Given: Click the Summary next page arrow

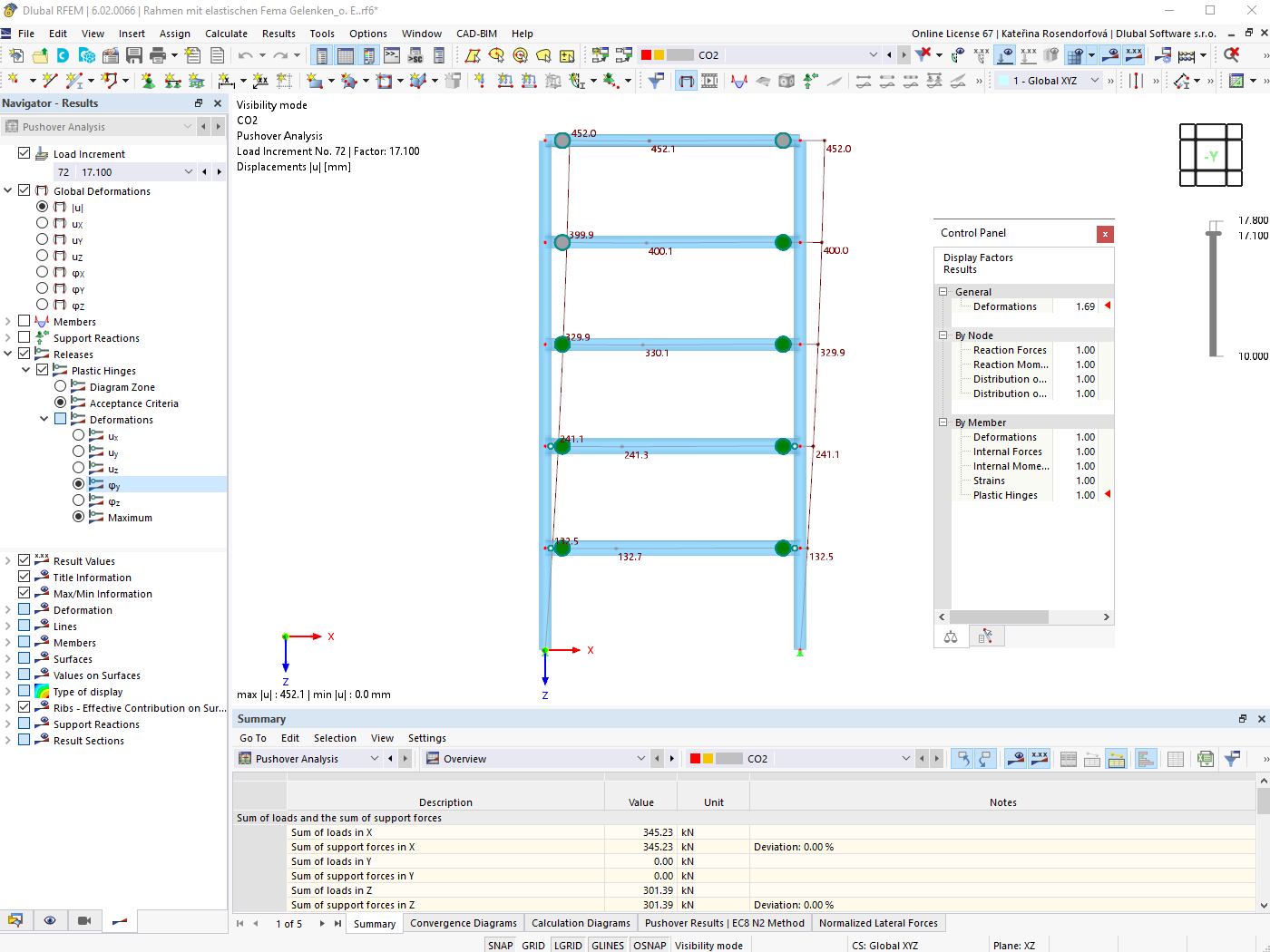Looking at the screenshot, I should point(321,924).
